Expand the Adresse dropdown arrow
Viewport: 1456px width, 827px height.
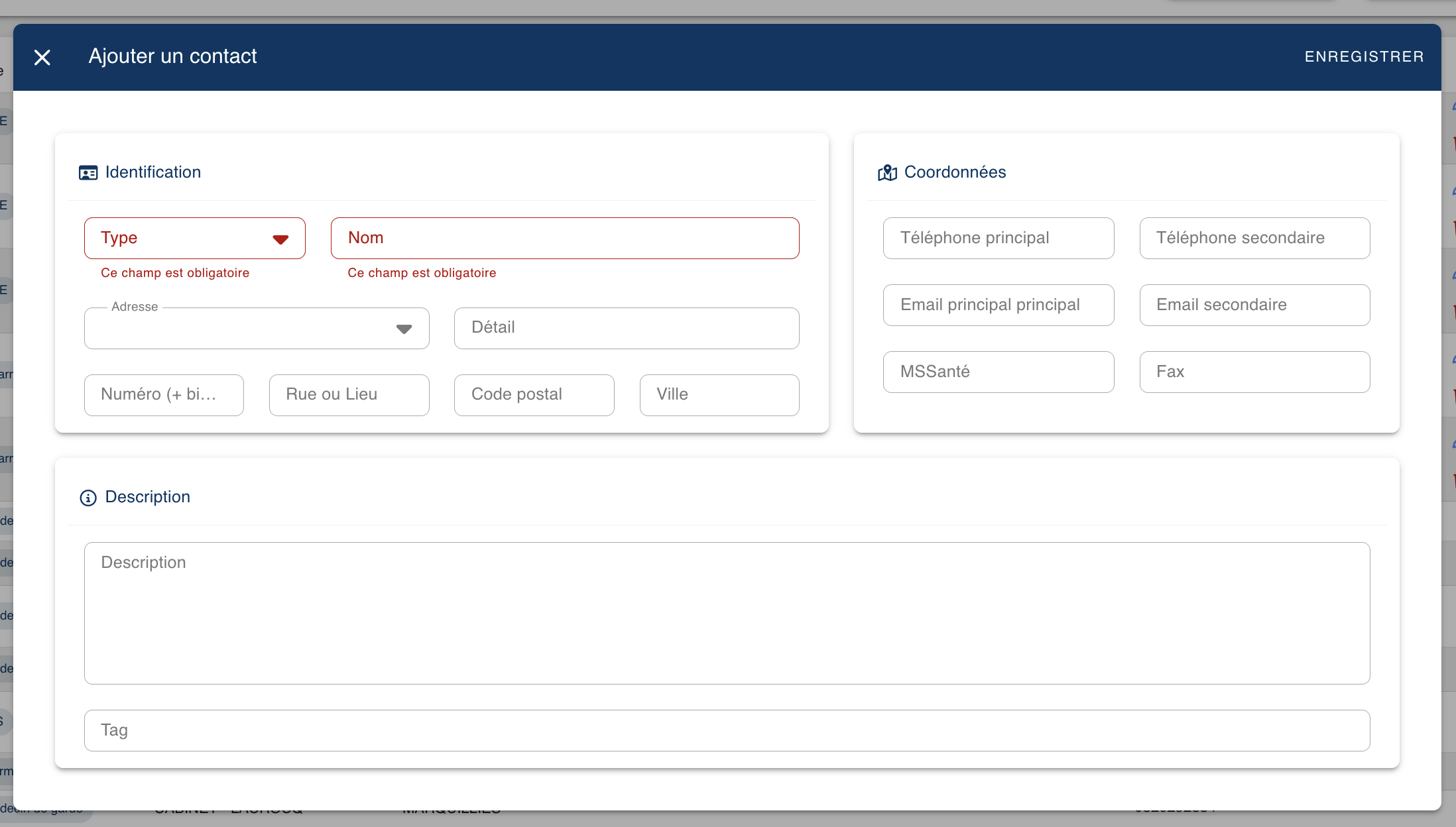[x=404, y=329]
